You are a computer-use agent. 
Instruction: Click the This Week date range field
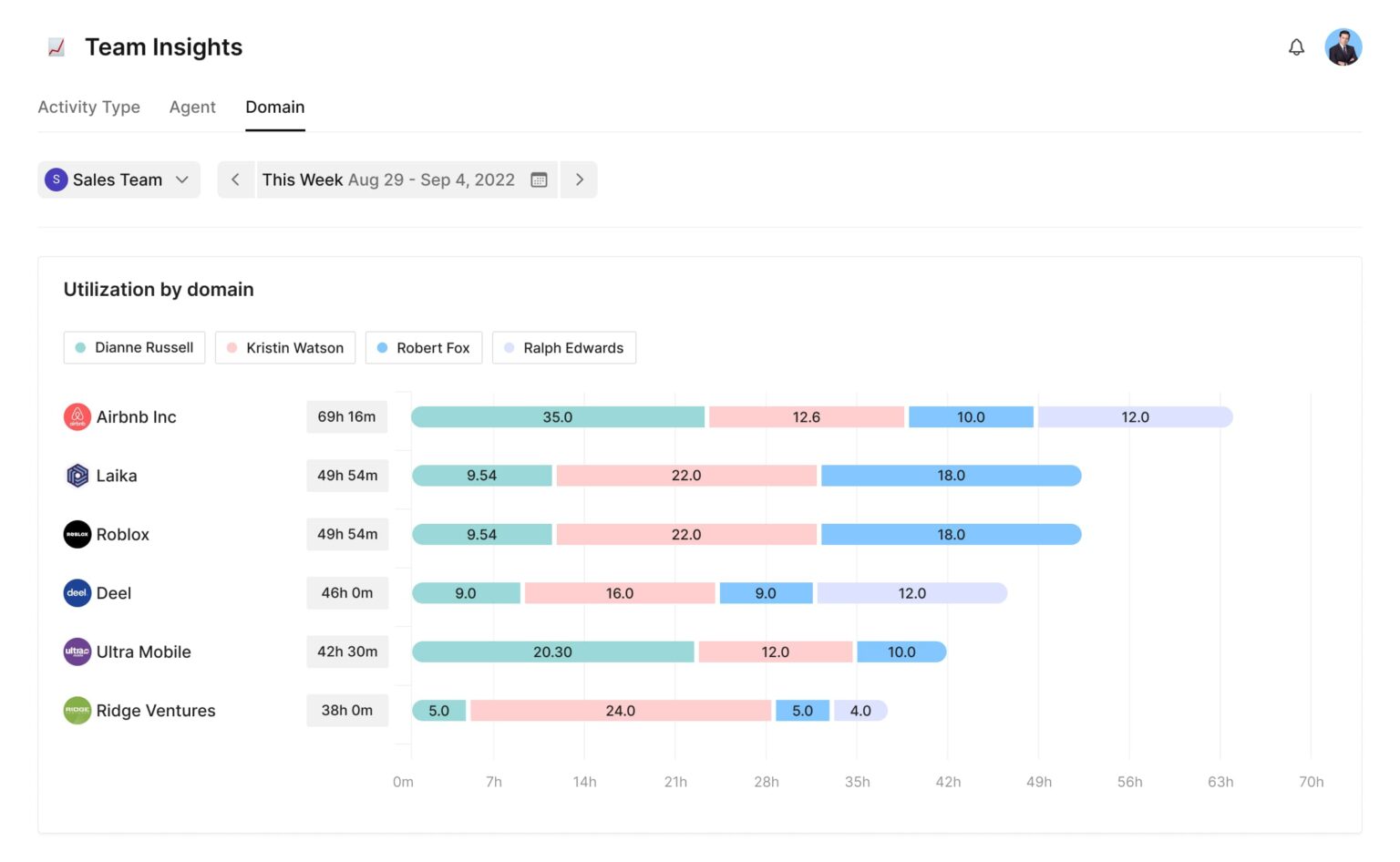click(407, 180)
